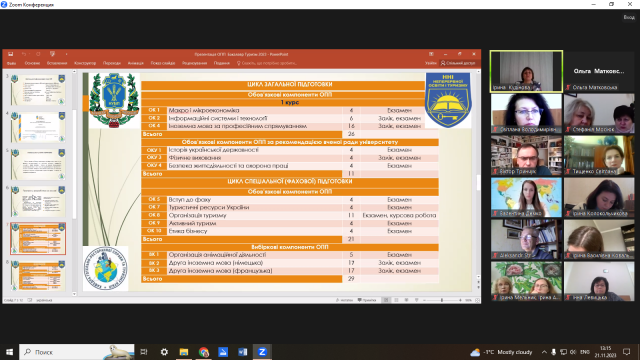Click the fit slide to window icon
This screenshot has width=640, height=360.
tap(477, 300)
